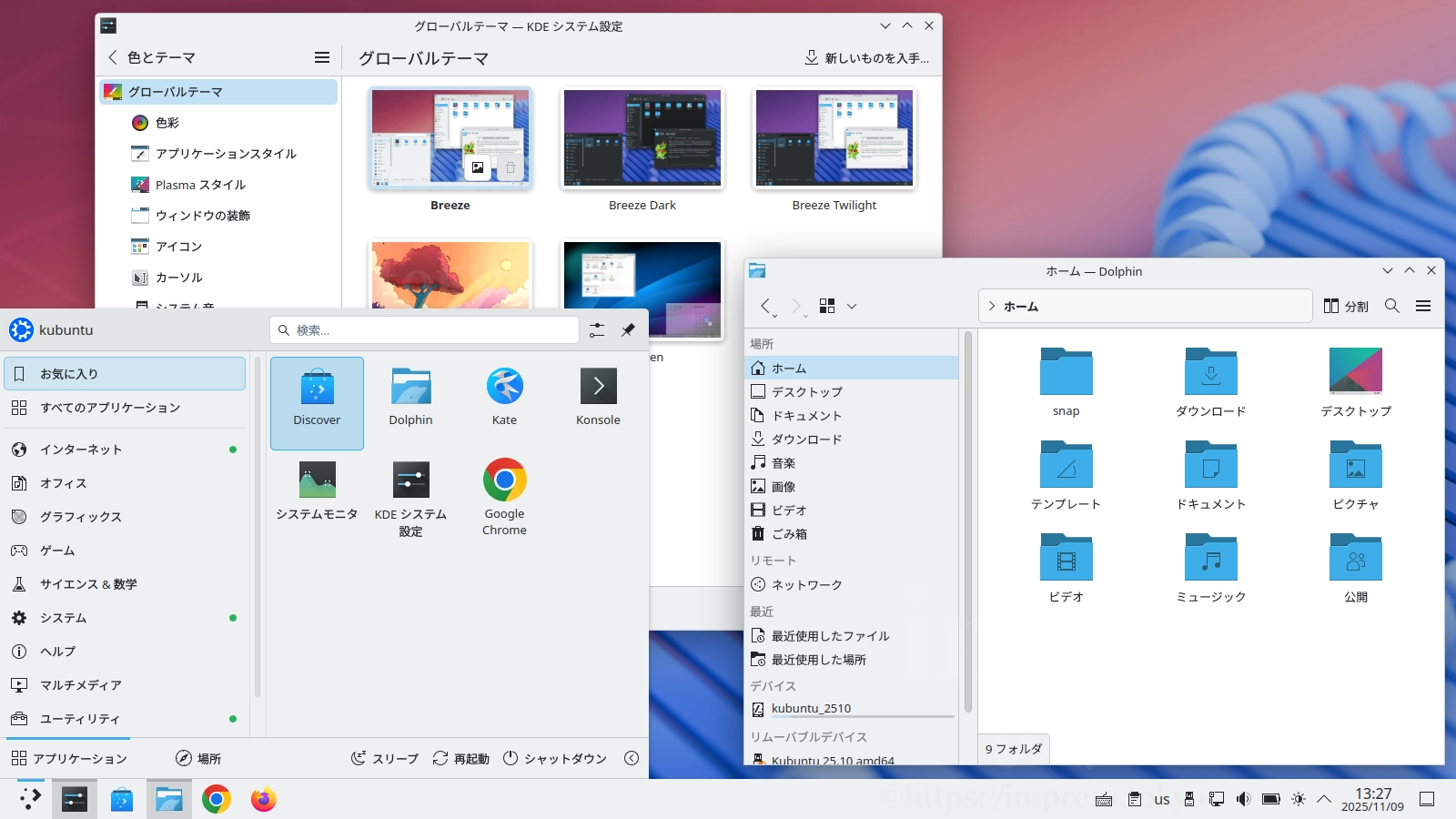Open the ドキュメント folder icon in Dolphin's file view
The image size is (1456, 819).
pos(1210,475)
